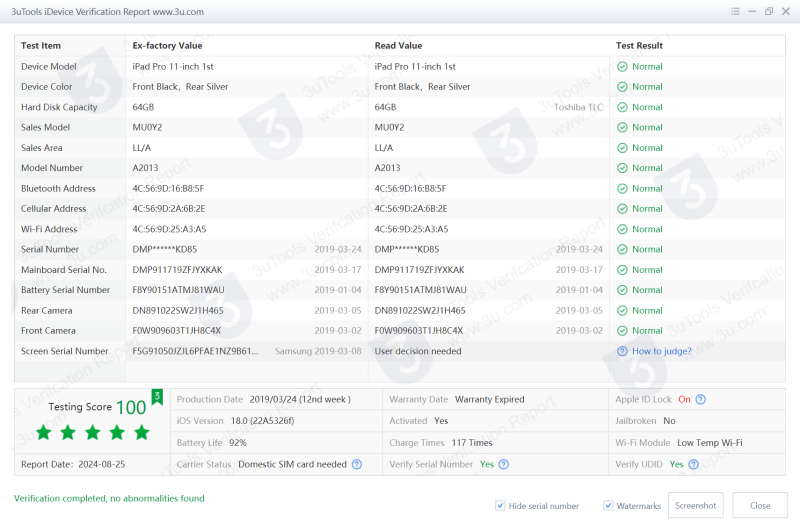Click ex-factory screen serial F5G91050JZJL6PFAE1NZ9B61
Screen dimensions: 800x530
[x=195, y=351]
